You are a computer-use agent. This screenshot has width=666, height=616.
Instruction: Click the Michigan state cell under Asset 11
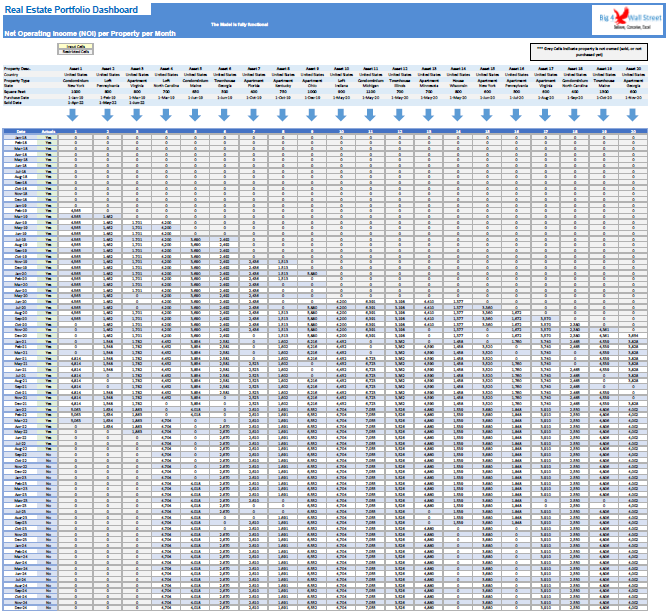370,85
